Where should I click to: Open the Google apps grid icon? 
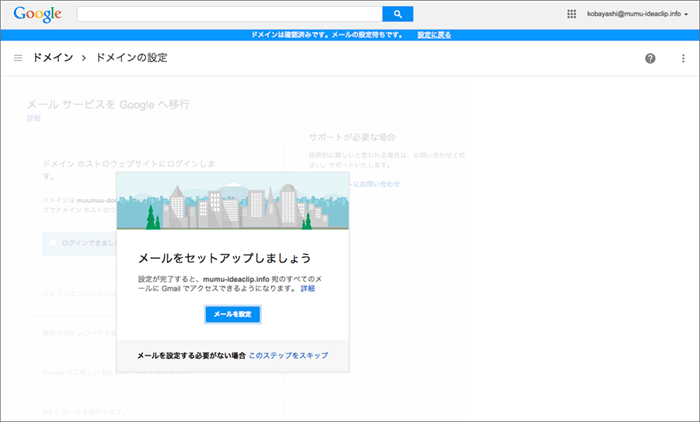coord(571,14)
